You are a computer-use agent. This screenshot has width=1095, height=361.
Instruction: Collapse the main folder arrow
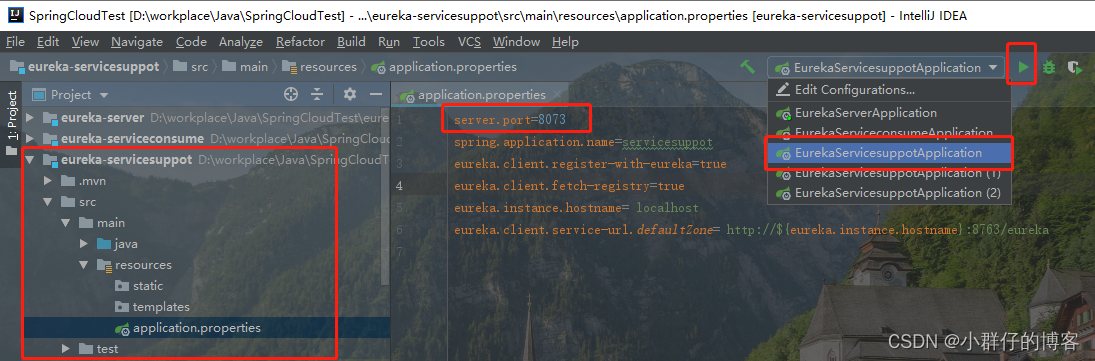[66, 223]
